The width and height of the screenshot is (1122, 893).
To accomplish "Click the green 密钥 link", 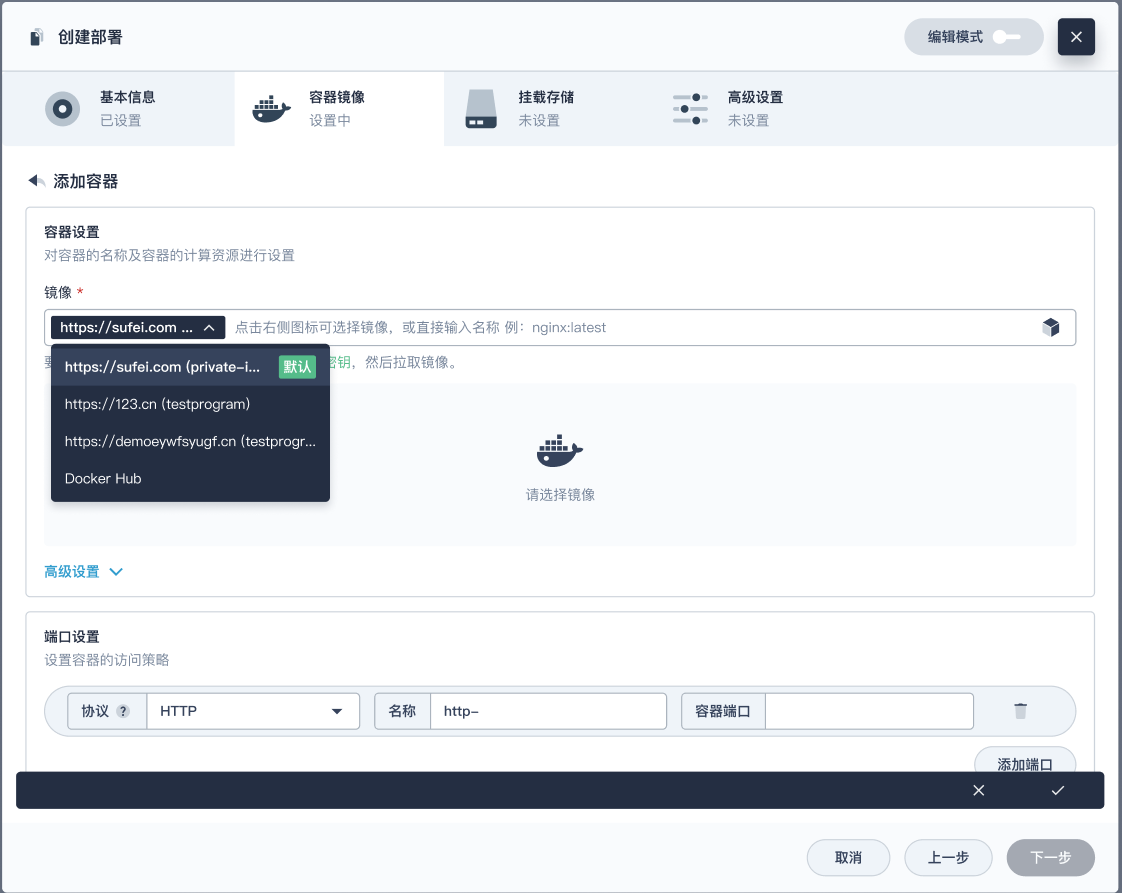I will pyautogui.click(x=340, y=362).
